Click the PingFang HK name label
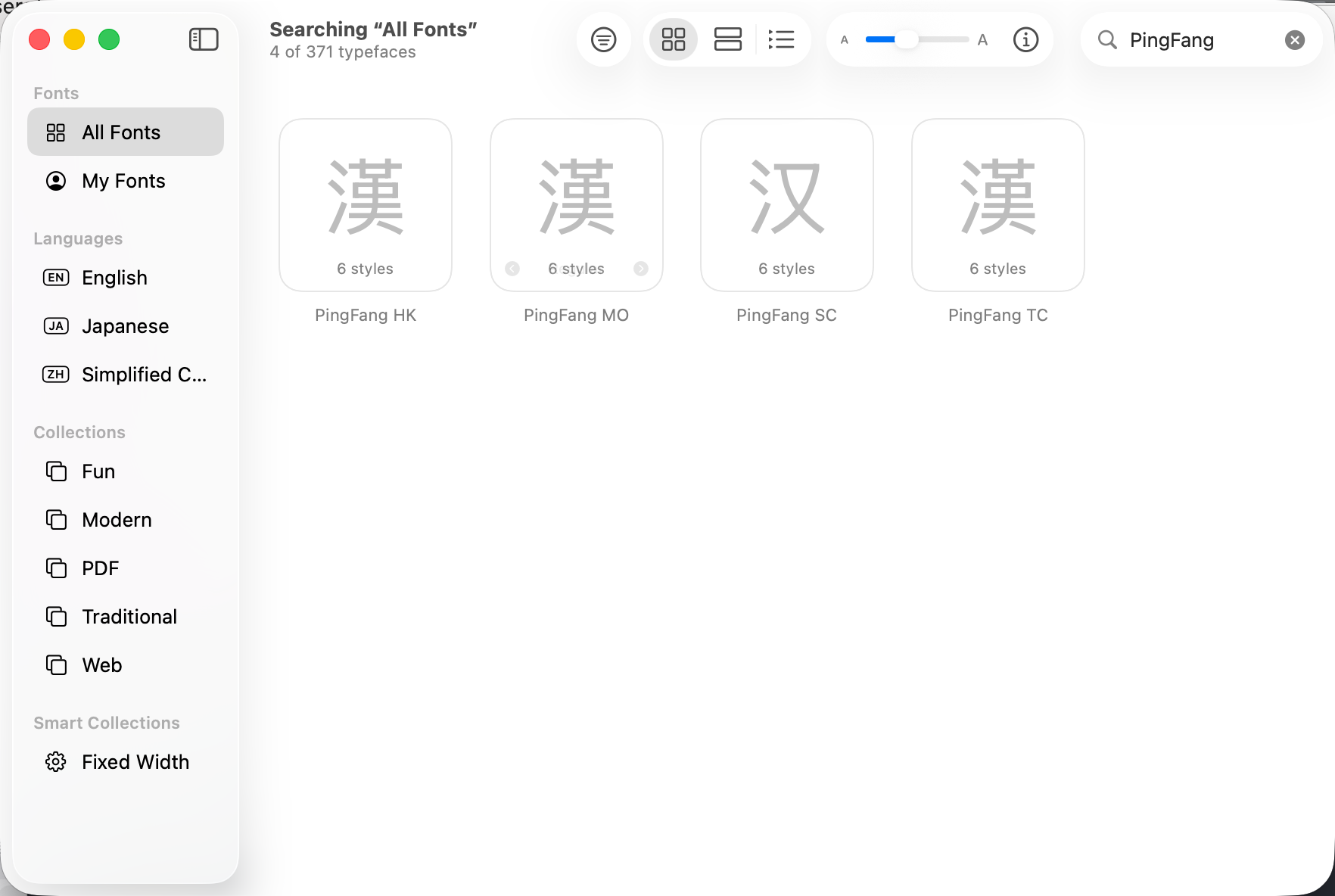 (366, 315)
